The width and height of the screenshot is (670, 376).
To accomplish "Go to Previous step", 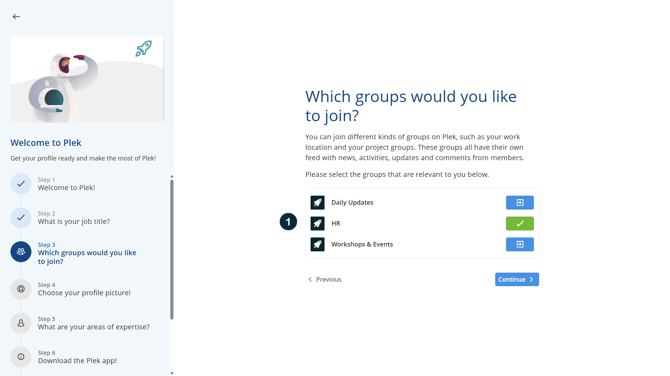I will (x=325, y=279).
